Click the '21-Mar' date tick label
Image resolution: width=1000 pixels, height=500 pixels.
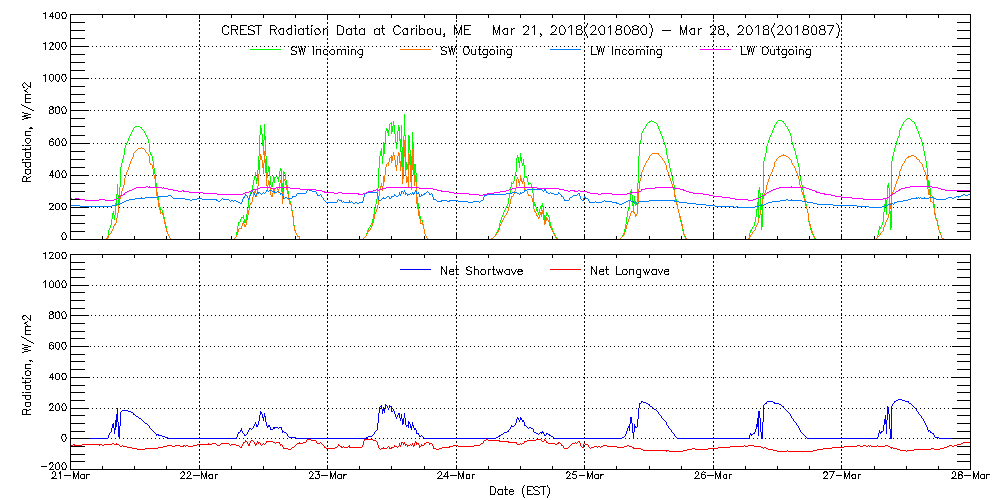(x=71, y=476)
